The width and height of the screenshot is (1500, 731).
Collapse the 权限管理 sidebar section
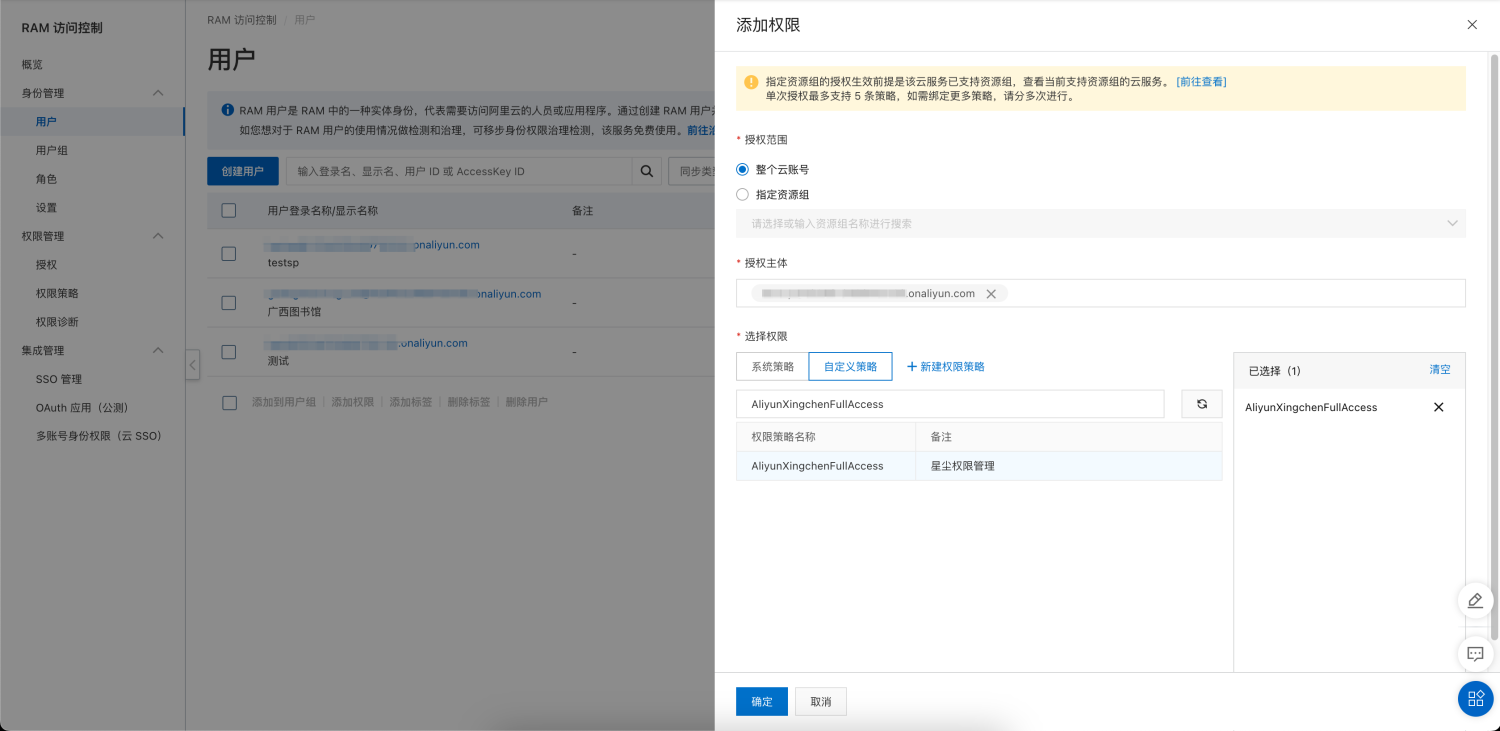[x=158, y=236]
